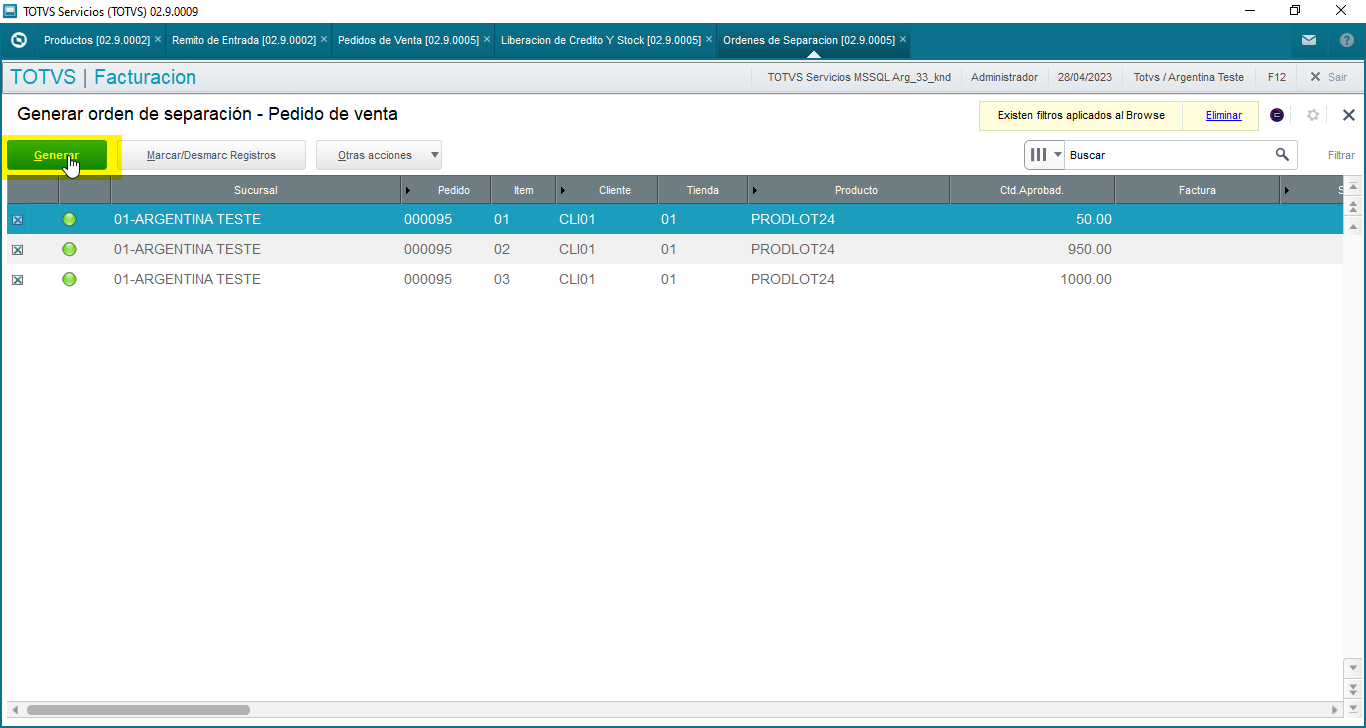Click the Sair exit button
The height and width of the screenshot is (728, 1366).
(1328, 77)
